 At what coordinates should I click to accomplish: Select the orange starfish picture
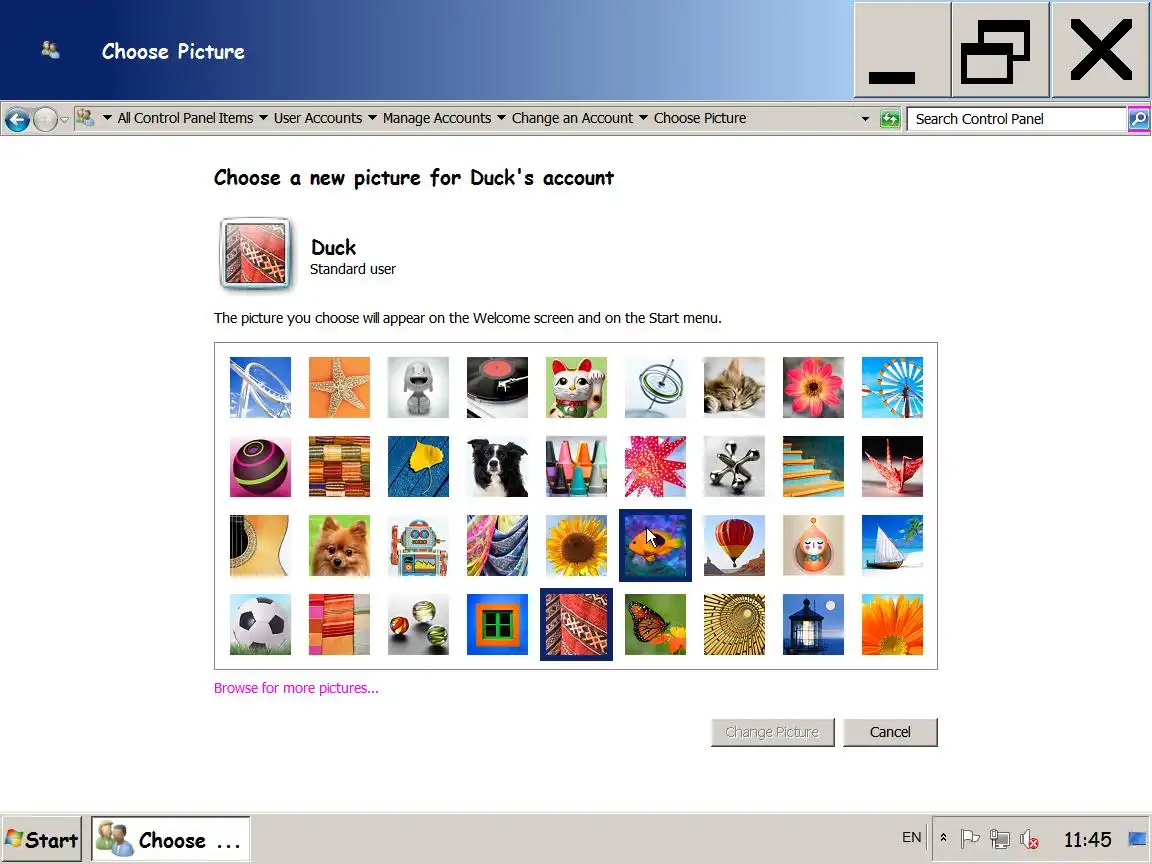tap(339, 387)
